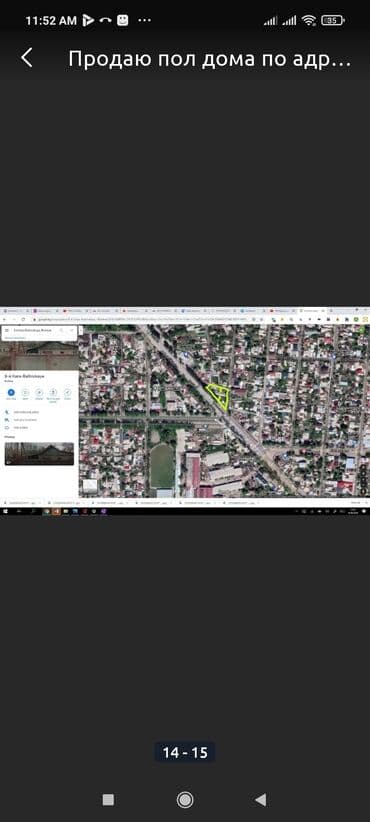Go home with the circle navigation button

pyautogui.click(x=185, y=799)
